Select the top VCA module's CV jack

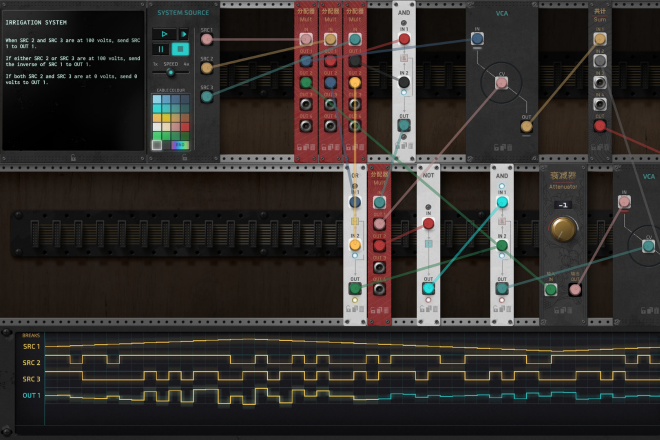tap(502, 84)
